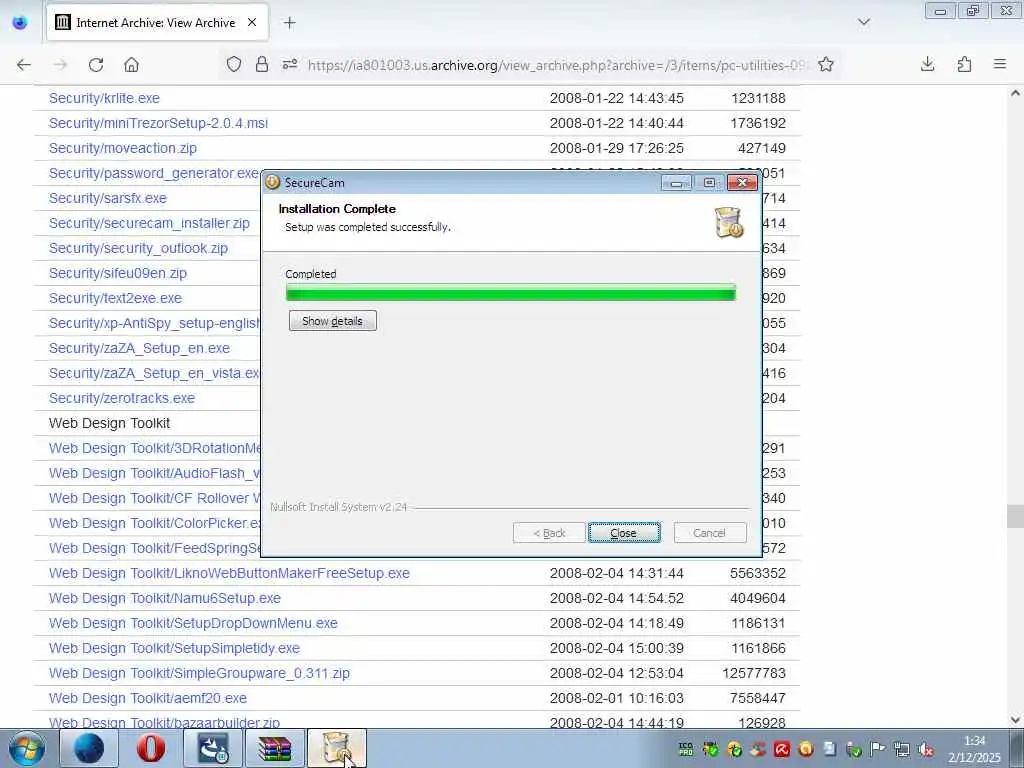Go back in the Firefox browser
Screen dimensions: 1024x768
[x=24, y=65]
